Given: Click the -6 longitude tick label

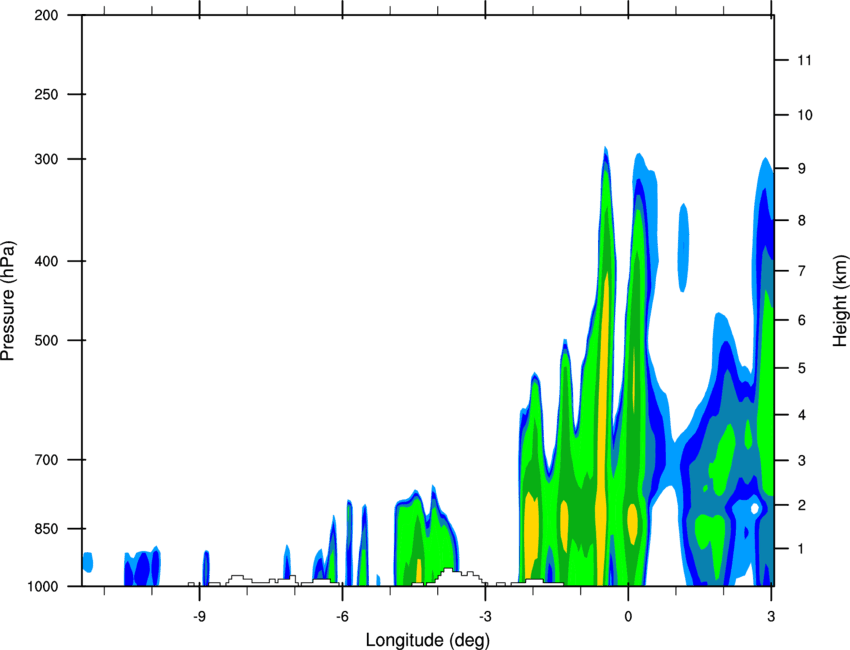Looking at the screenshot, I should pos(342,617).
